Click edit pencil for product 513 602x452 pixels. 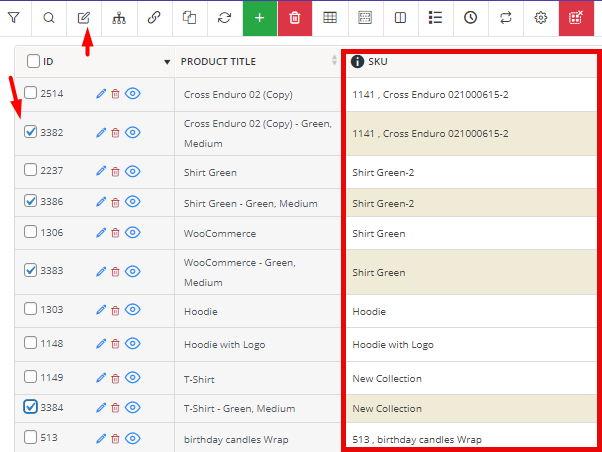101,439
